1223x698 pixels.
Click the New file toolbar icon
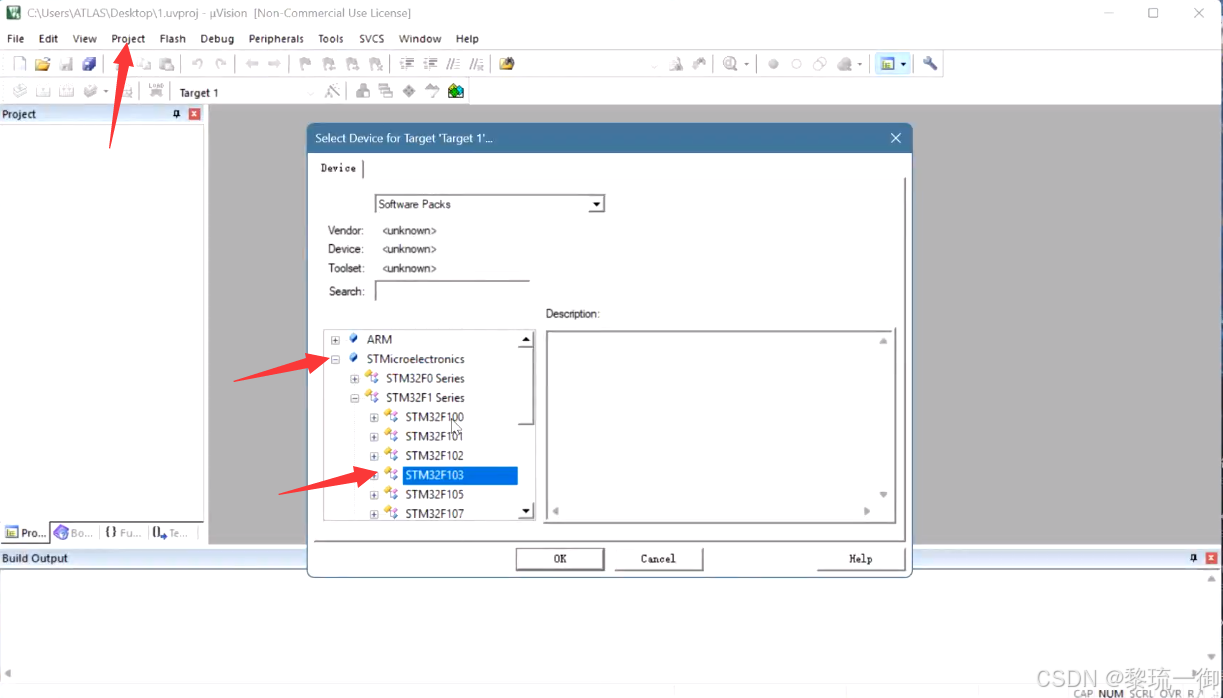coord(18,64)
